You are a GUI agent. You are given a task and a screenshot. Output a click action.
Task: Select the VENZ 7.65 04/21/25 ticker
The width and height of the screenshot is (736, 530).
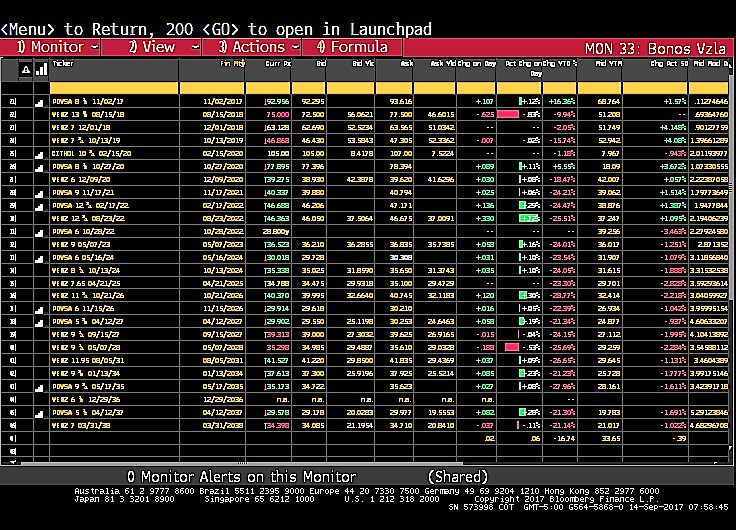pyautogui.click(x=85, y=284)
